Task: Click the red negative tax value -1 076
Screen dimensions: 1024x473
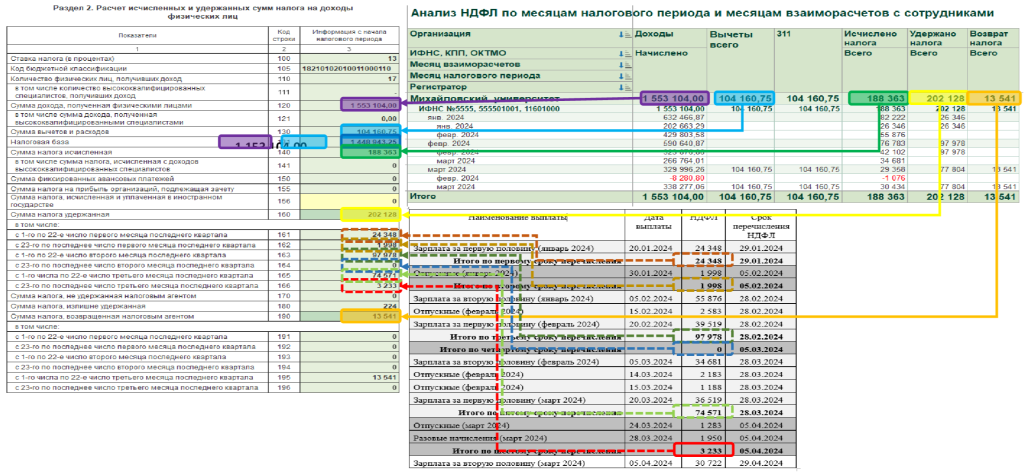Action: (x=892, y=177)
